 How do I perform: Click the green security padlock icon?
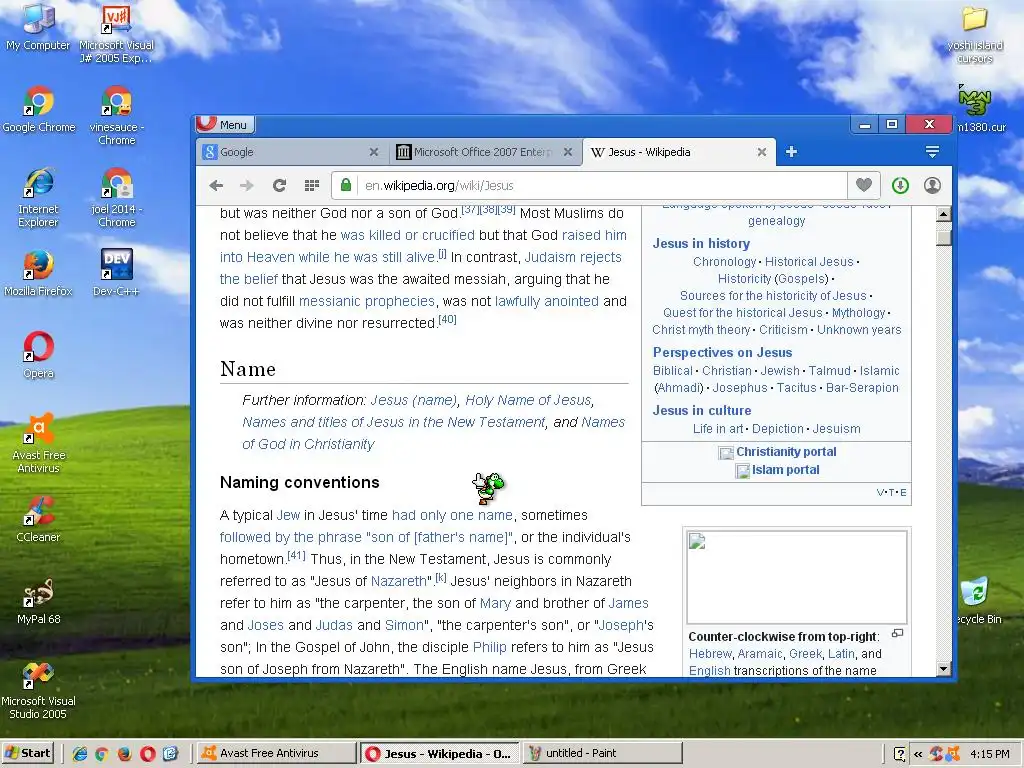point(346,185)
